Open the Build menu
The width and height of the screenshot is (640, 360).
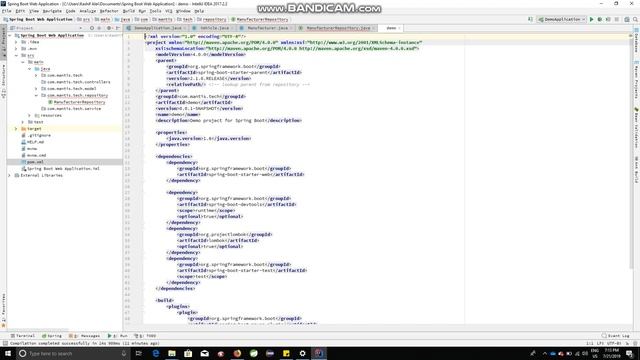pyautogui.click(x=129, y=11)
